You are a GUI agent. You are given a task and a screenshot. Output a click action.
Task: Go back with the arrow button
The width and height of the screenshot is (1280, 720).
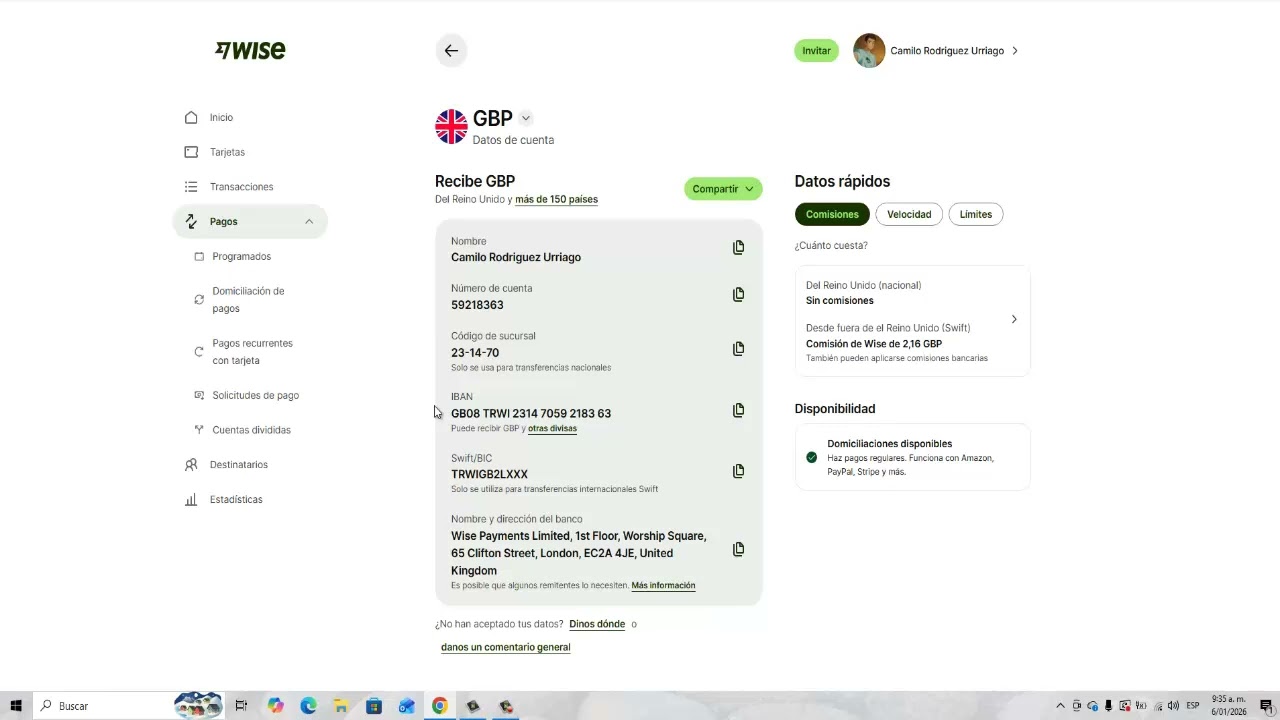(451, 51)
